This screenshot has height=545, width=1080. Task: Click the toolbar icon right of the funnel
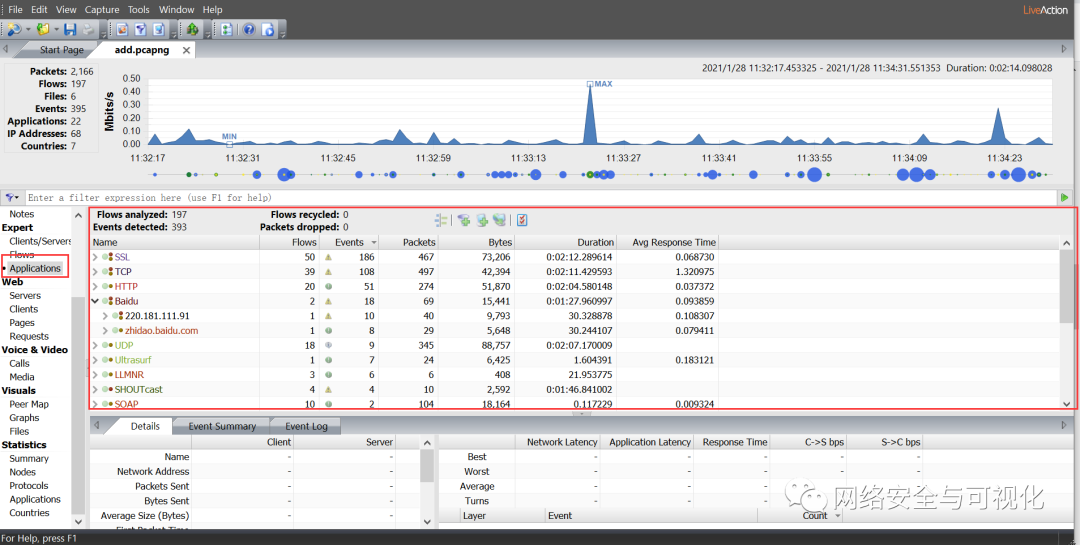158,29
